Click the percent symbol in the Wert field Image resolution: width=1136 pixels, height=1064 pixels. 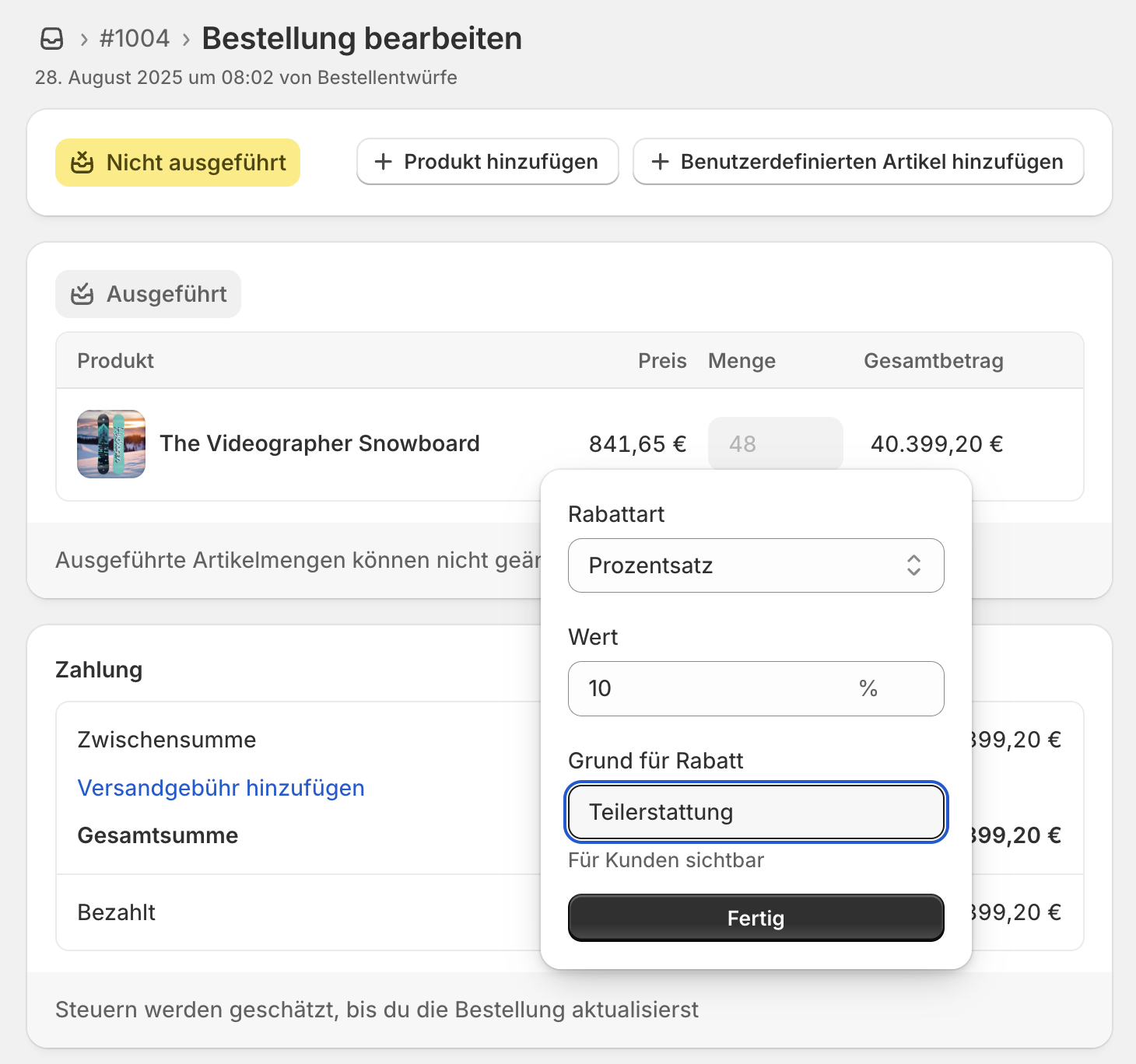tap(868, 688)
